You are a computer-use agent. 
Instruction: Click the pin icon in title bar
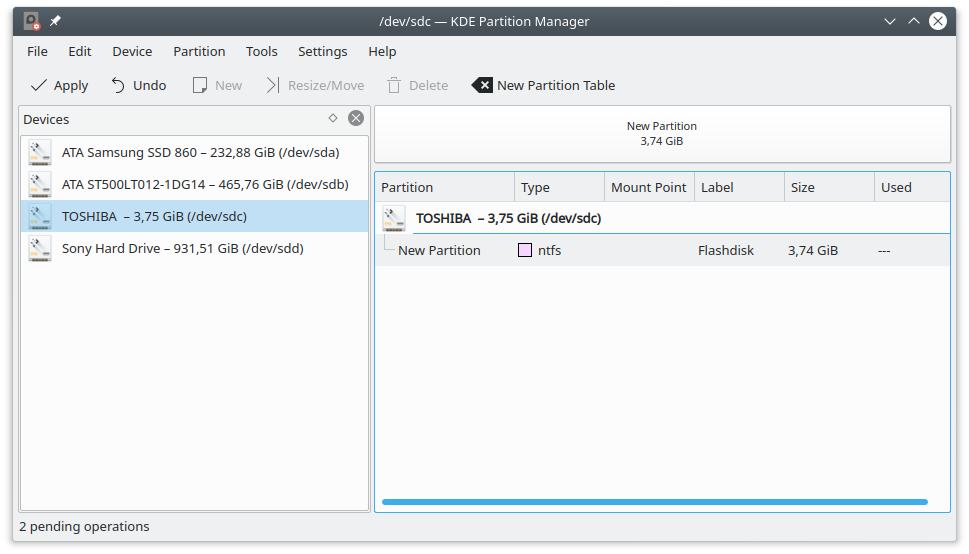[56, 21]
